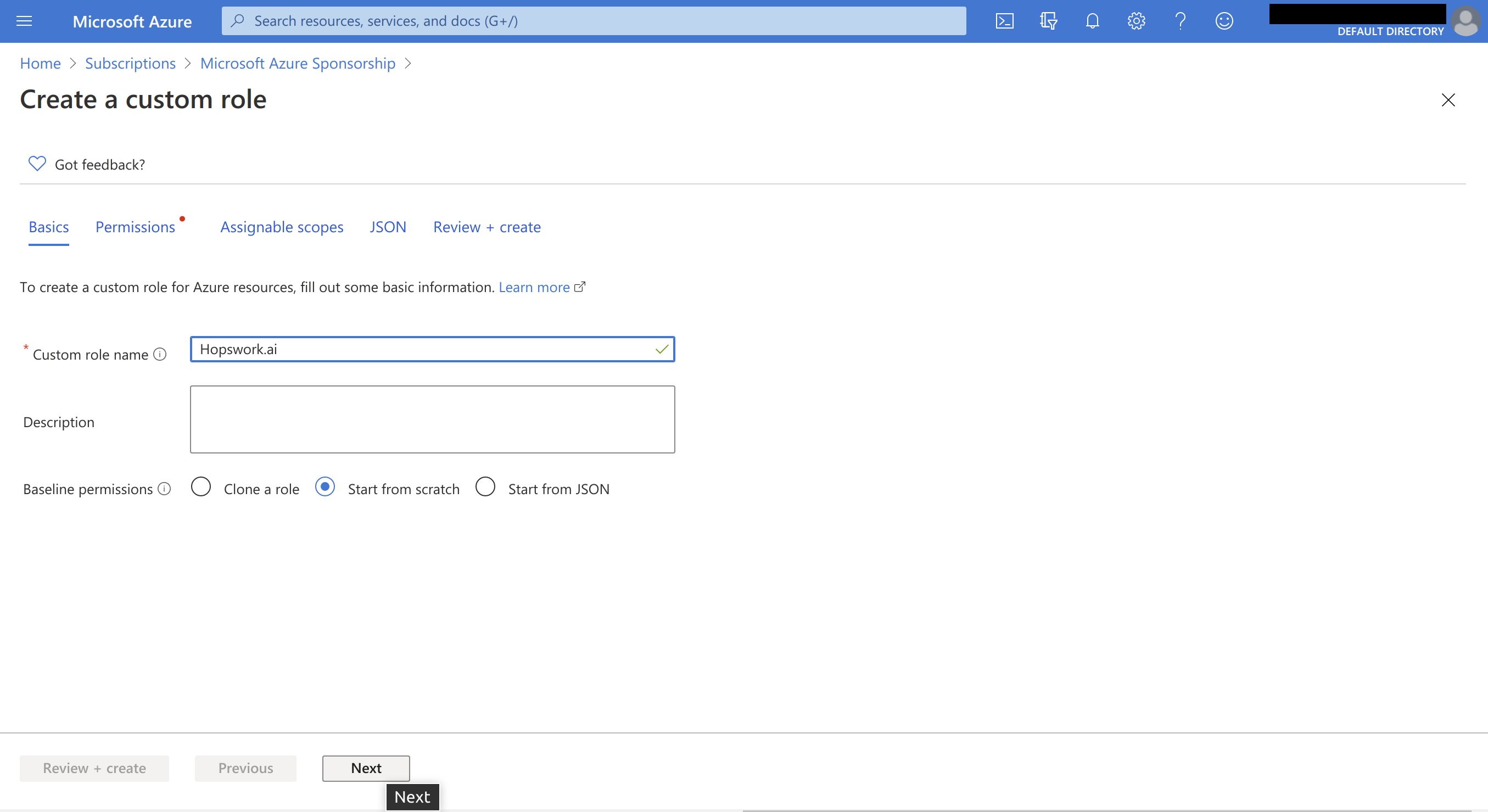Select Start from JSON option
Image resolution: width=1488 pixels, height=812 pixels.
[485, 486]
